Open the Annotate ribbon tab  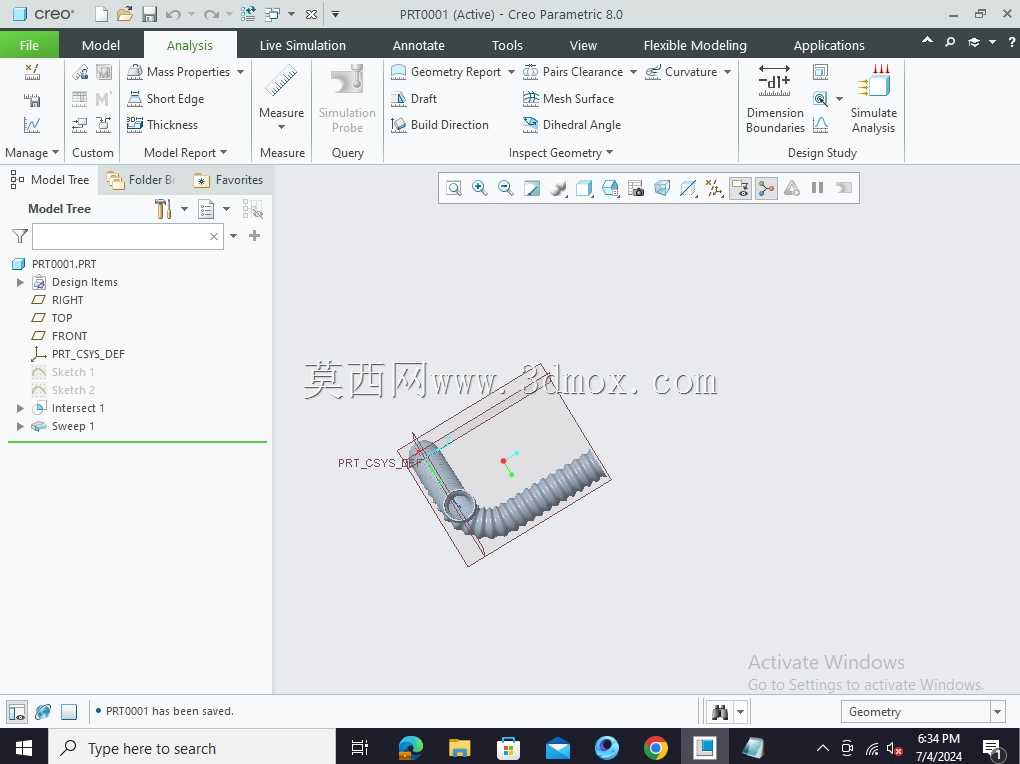click(x=418, y=45)
